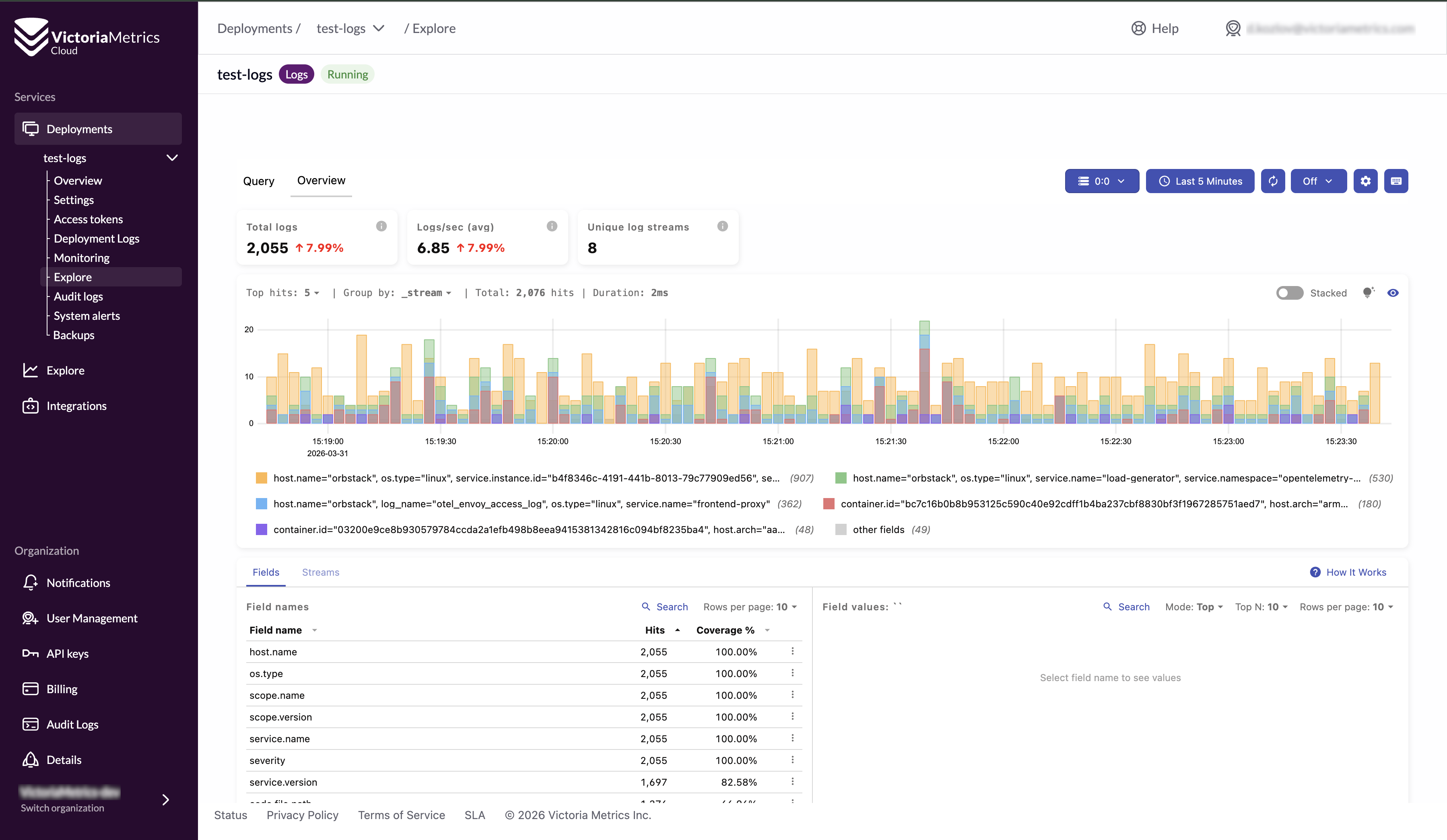Viewport: 1447px width, 840px height.
Task: Click the lightbulb tips icon on chart
Action: pyautogui.click(x=1368, y=293)
